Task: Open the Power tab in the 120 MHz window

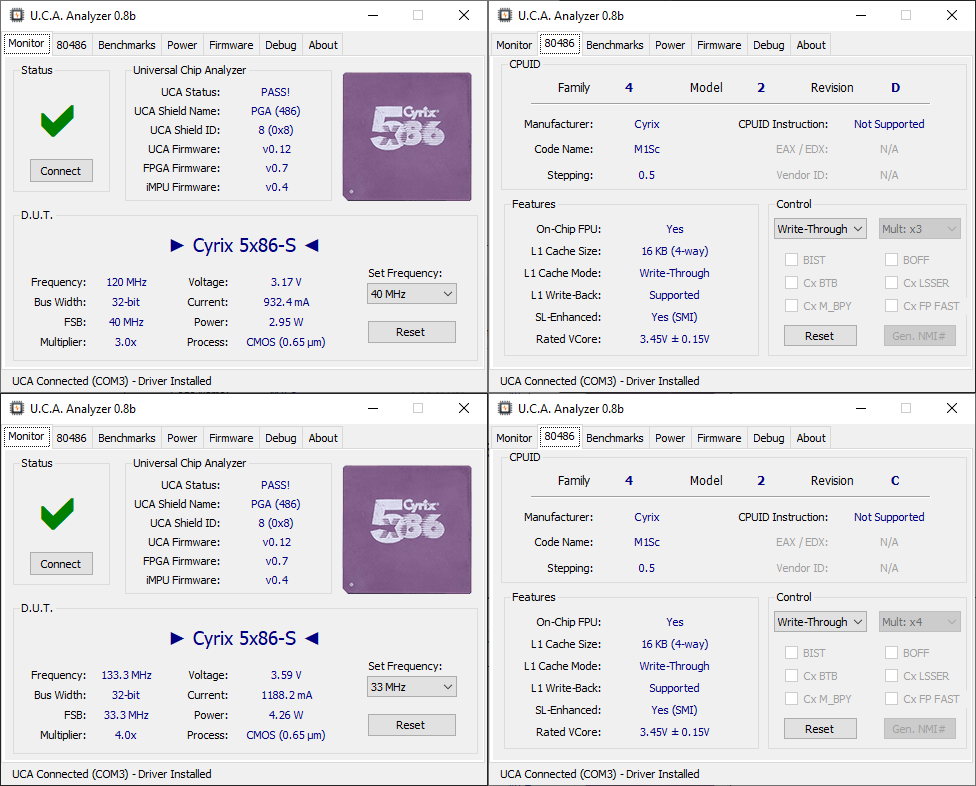Action: tap(182, 45)
